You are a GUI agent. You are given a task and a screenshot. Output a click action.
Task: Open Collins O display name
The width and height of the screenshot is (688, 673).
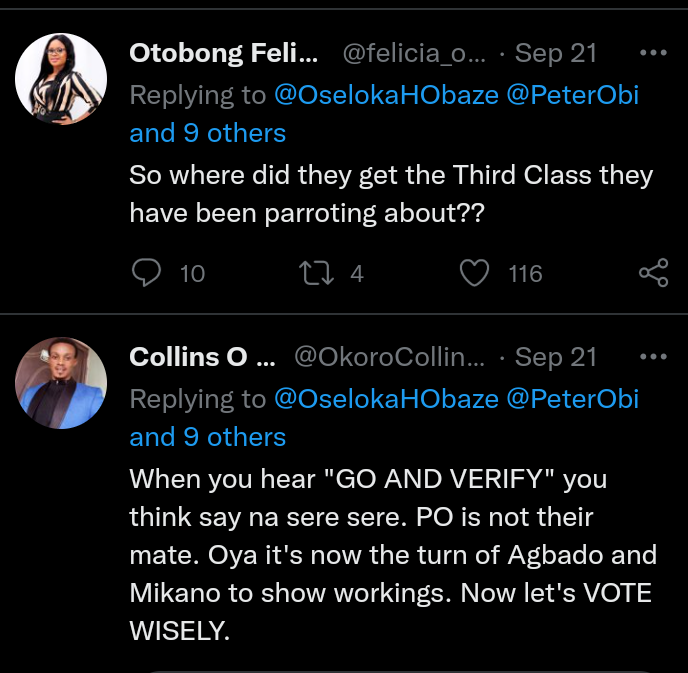tap(202, 357)
